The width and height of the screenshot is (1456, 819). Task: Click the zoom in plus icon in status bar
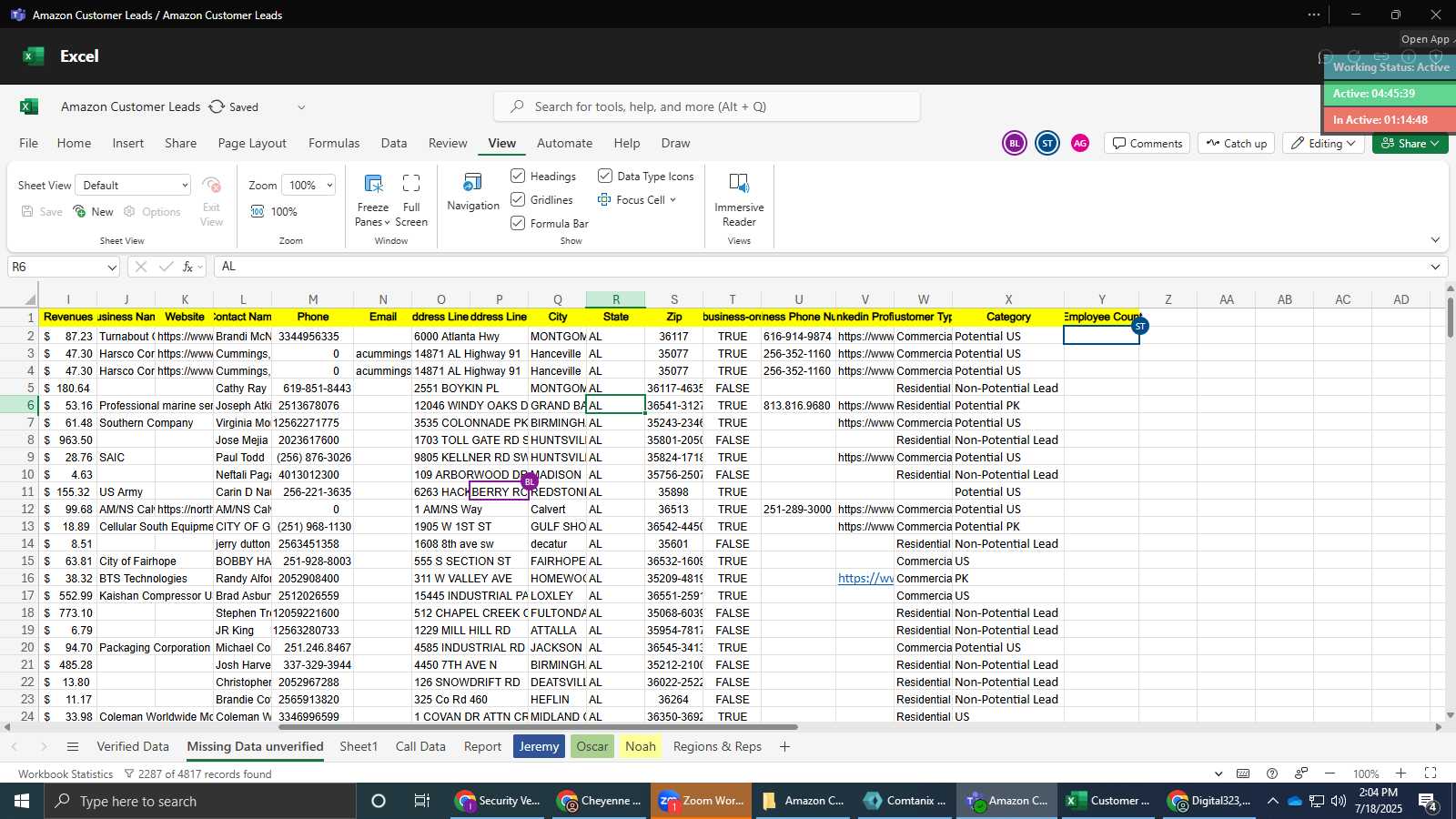tap(1401, 773)
